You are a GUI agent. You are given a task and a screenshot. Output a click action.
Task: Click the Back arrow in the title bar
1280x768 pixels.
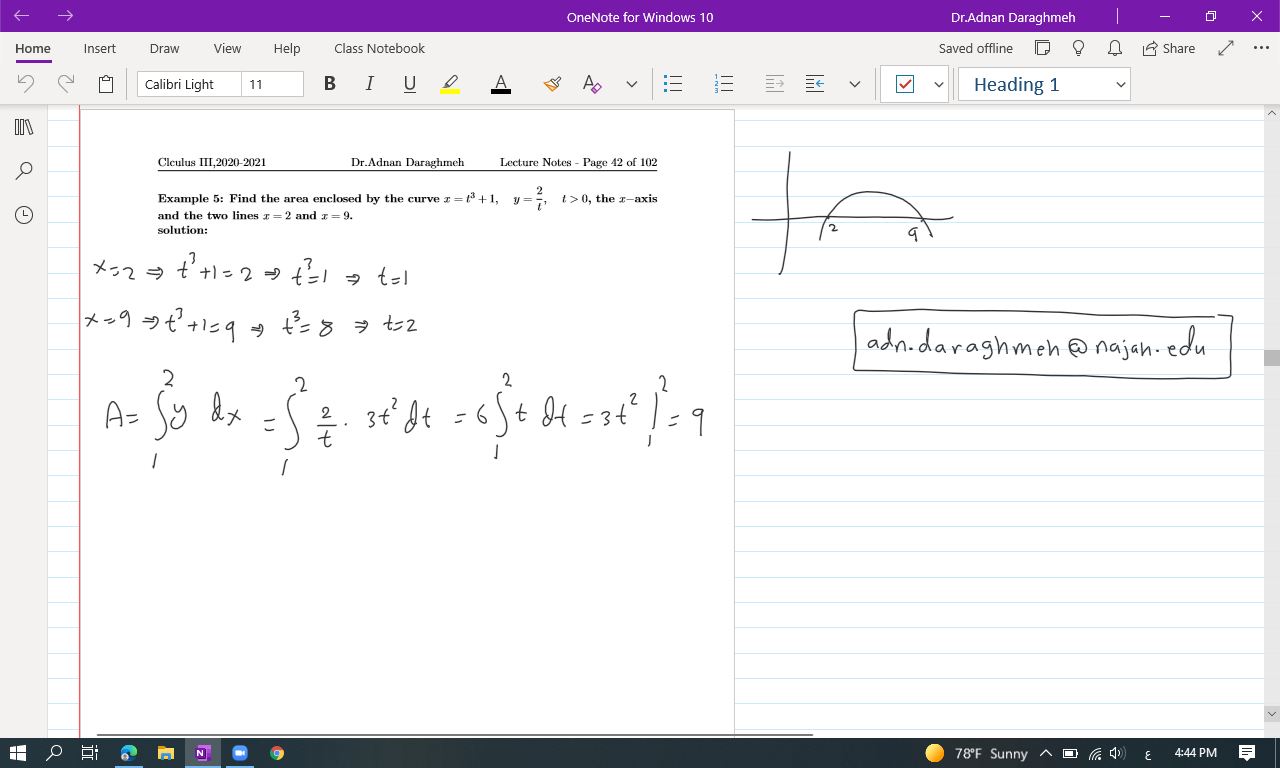(x=22, y=16)
